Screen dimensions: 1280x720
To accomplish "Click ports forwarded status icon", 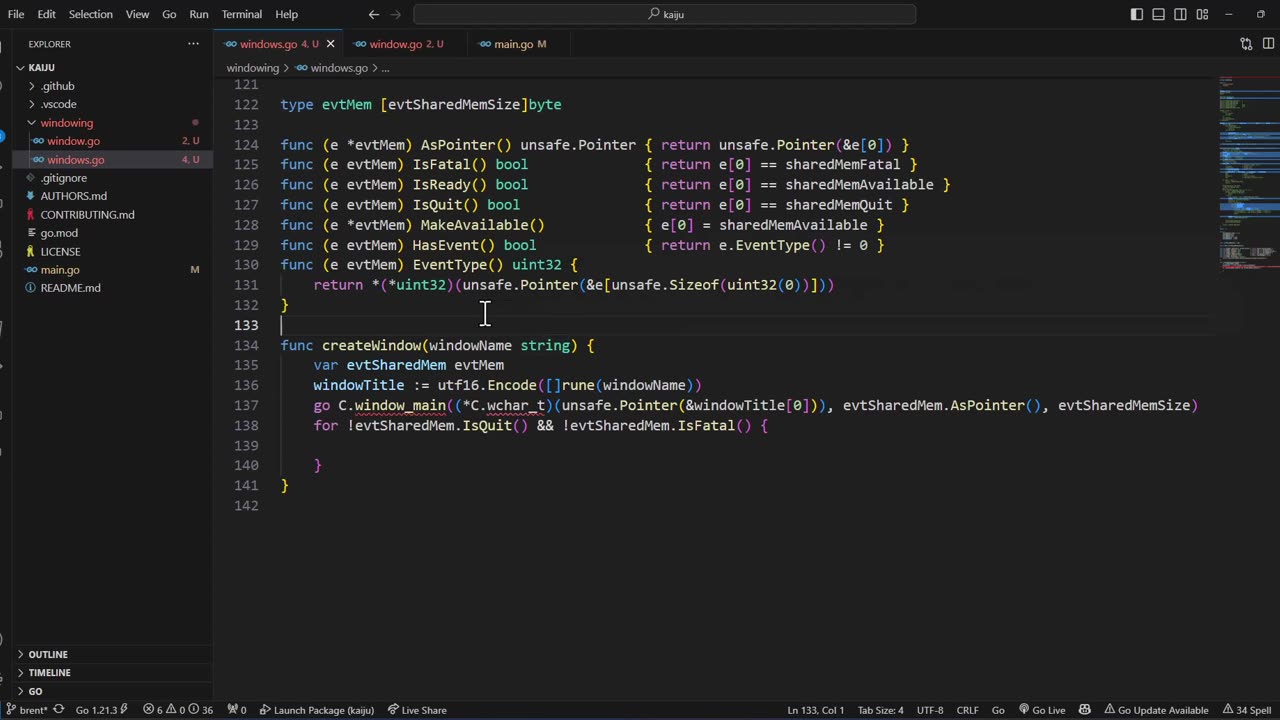I will coord(237,710).
